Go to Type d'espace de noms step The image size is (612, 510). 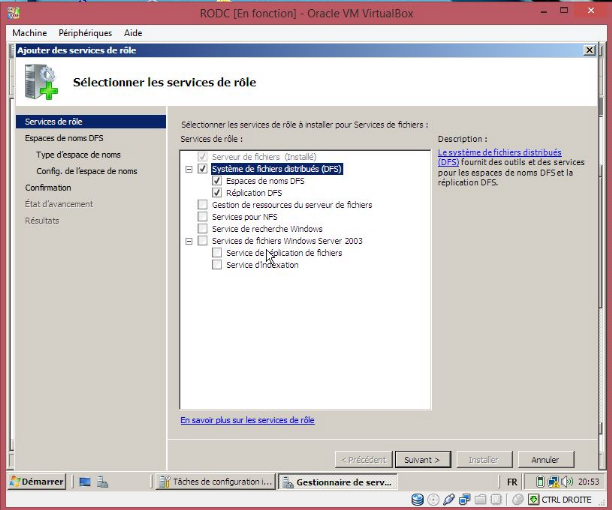click(78, 155)
